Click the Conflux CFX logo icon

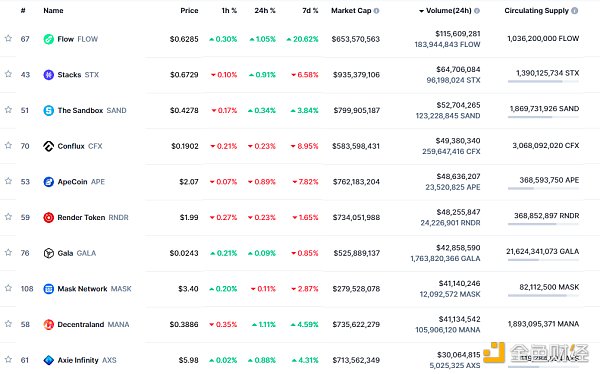49,146
